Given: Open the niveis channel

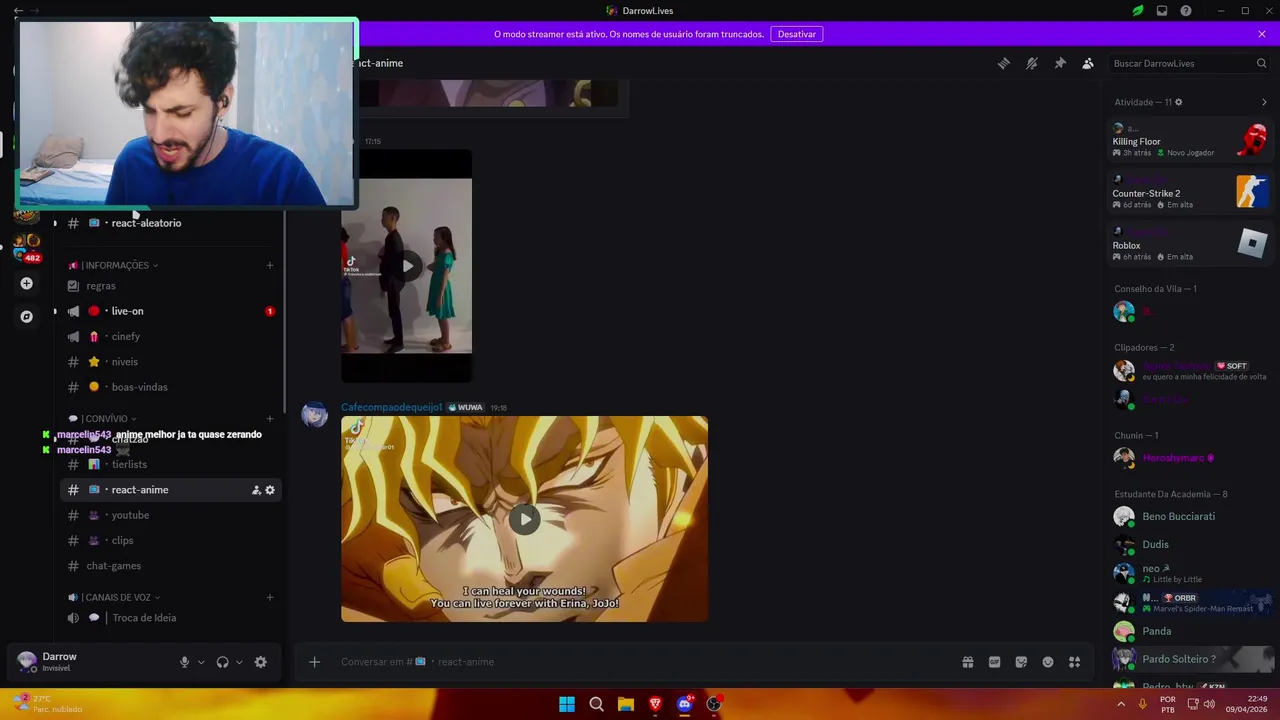Looking at the screenshot, I should point(171,362).
